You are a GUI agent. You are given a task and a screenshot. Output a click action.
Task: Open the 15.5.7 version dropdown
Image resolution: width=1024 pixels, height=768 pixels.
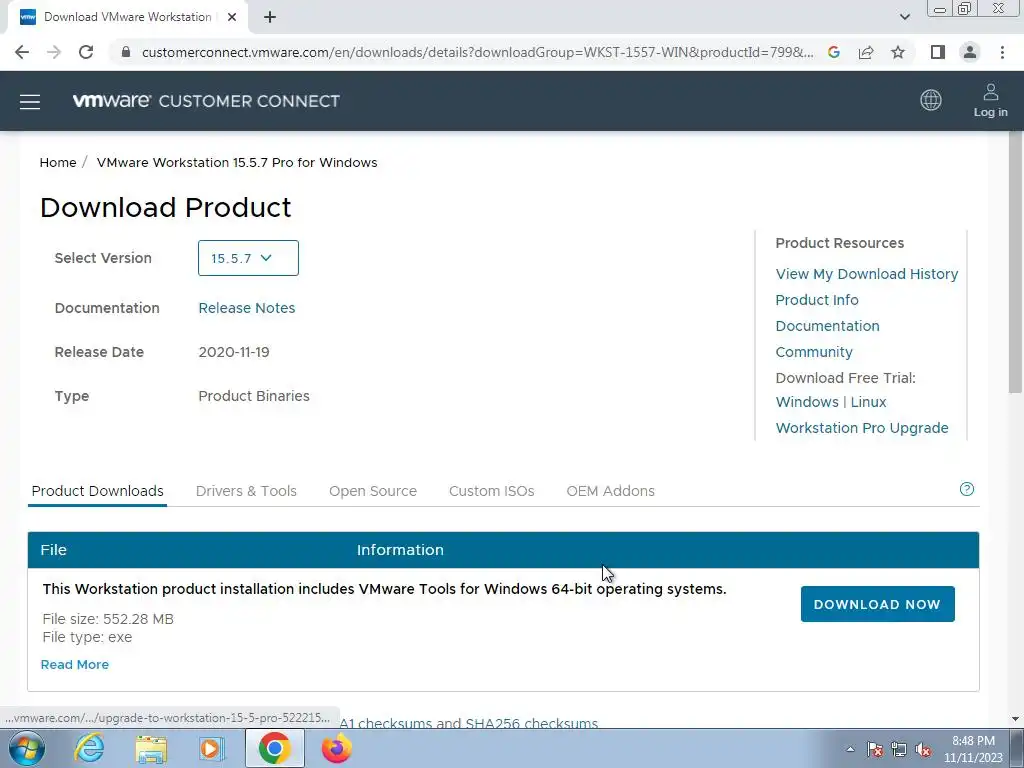[x=248, y=258]
